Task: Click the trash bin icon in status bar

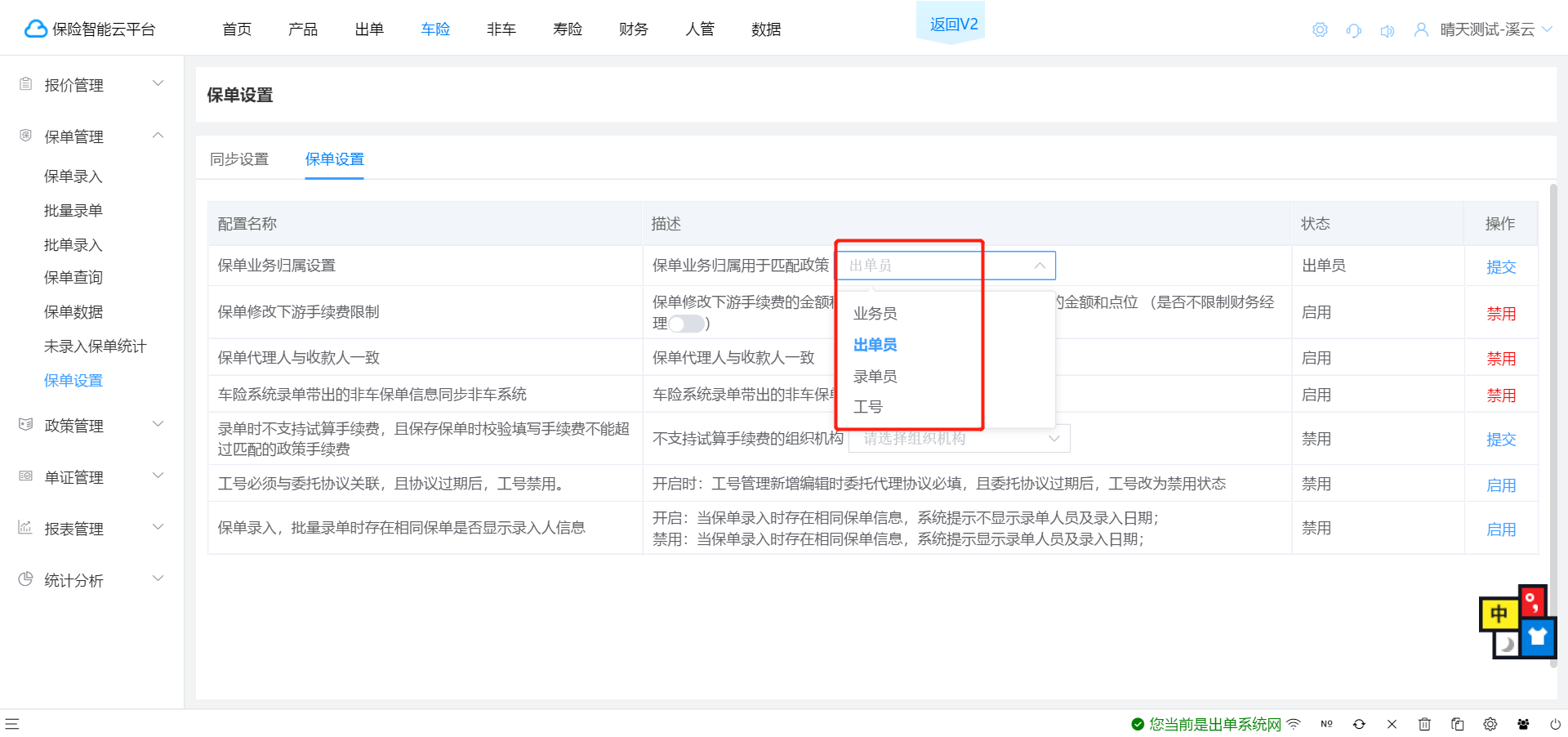Action: [1424, 724]
